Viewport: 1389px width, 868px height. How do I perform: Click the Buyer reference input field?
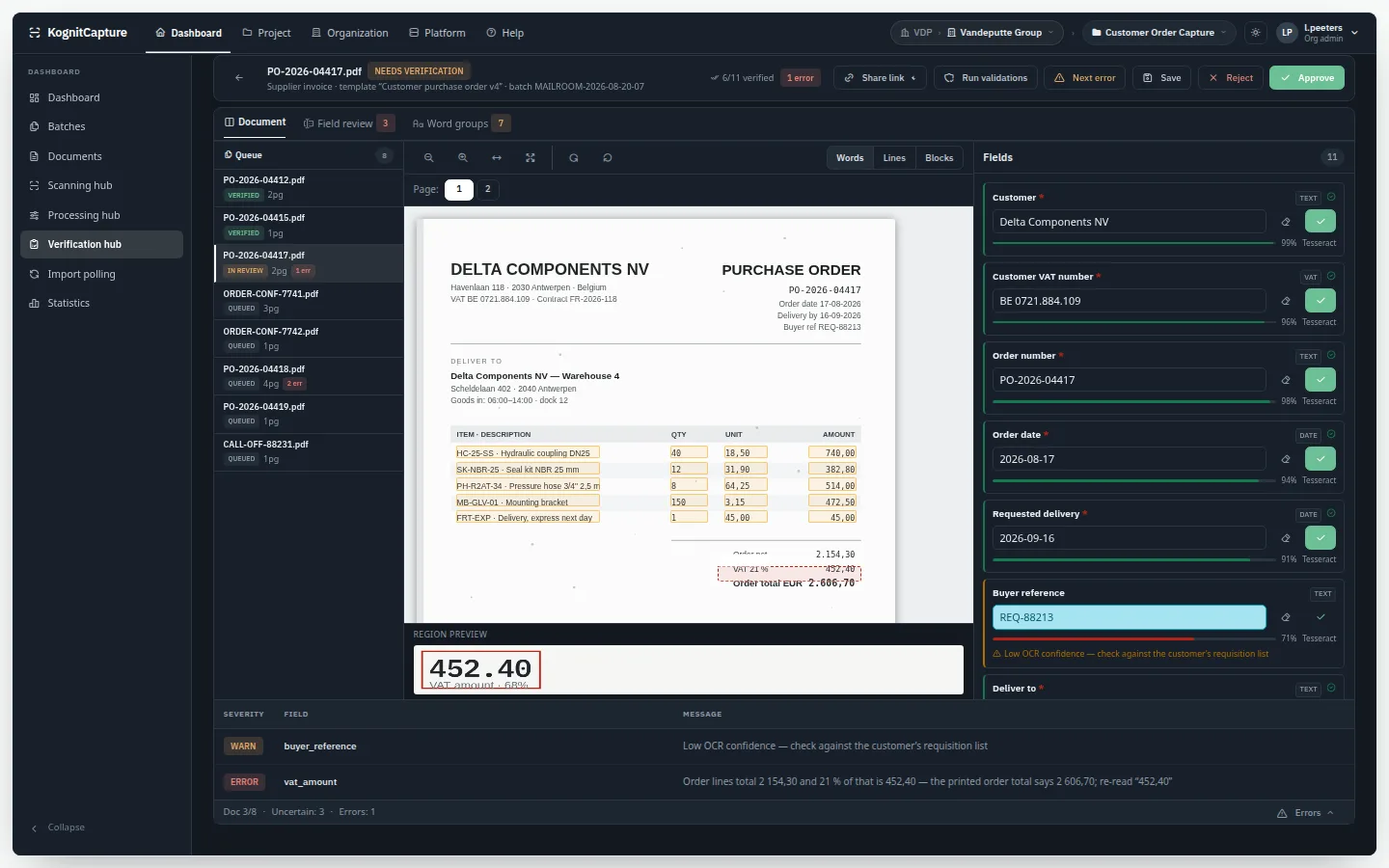click(x=1130, y=617)
